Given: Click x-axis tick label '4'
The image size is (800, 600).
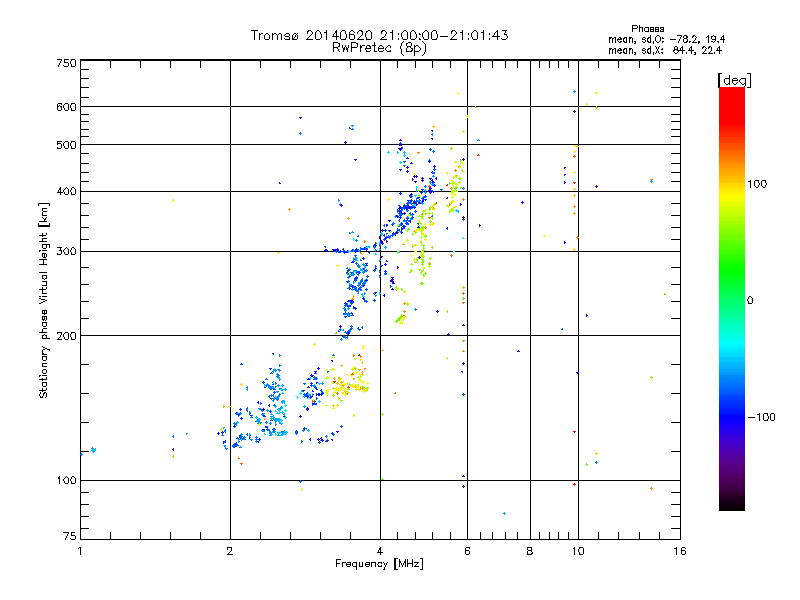Looking at the screenshot, I should 380,551.
